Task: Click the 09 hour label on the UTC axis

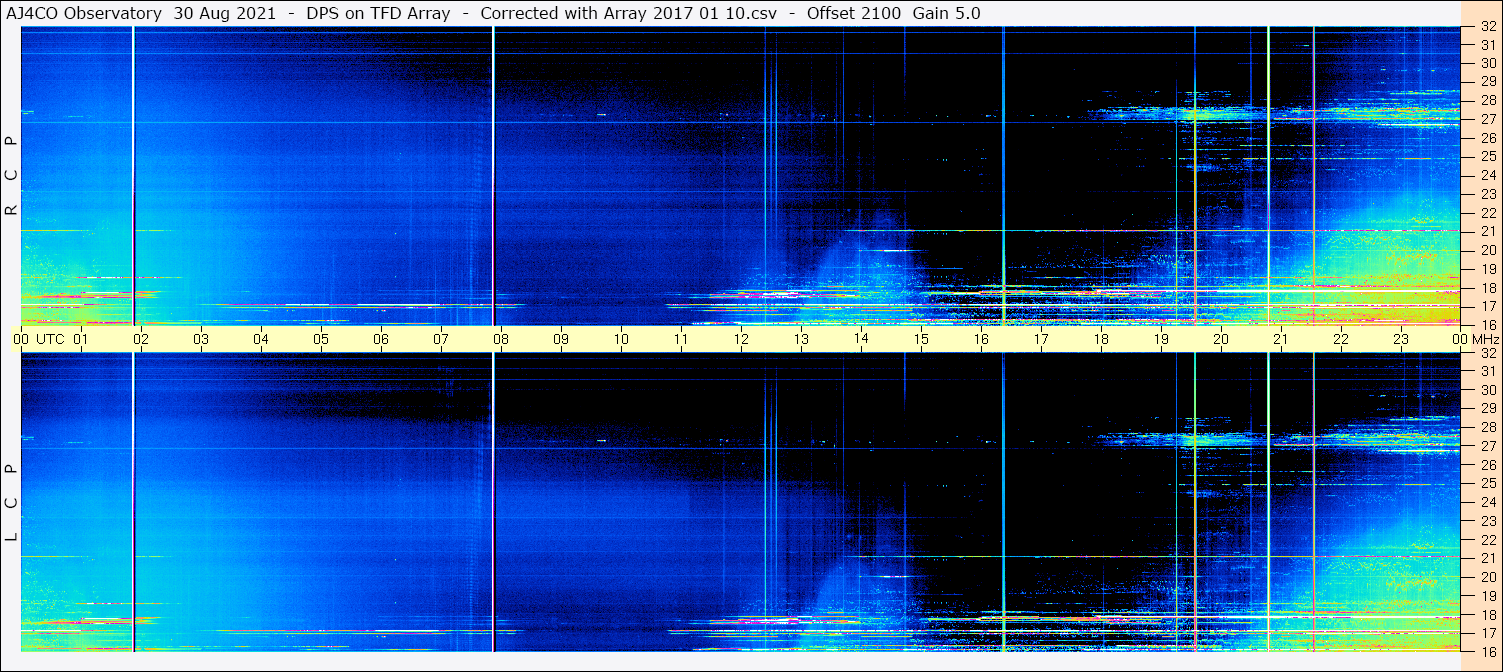Action: [561, 339]
